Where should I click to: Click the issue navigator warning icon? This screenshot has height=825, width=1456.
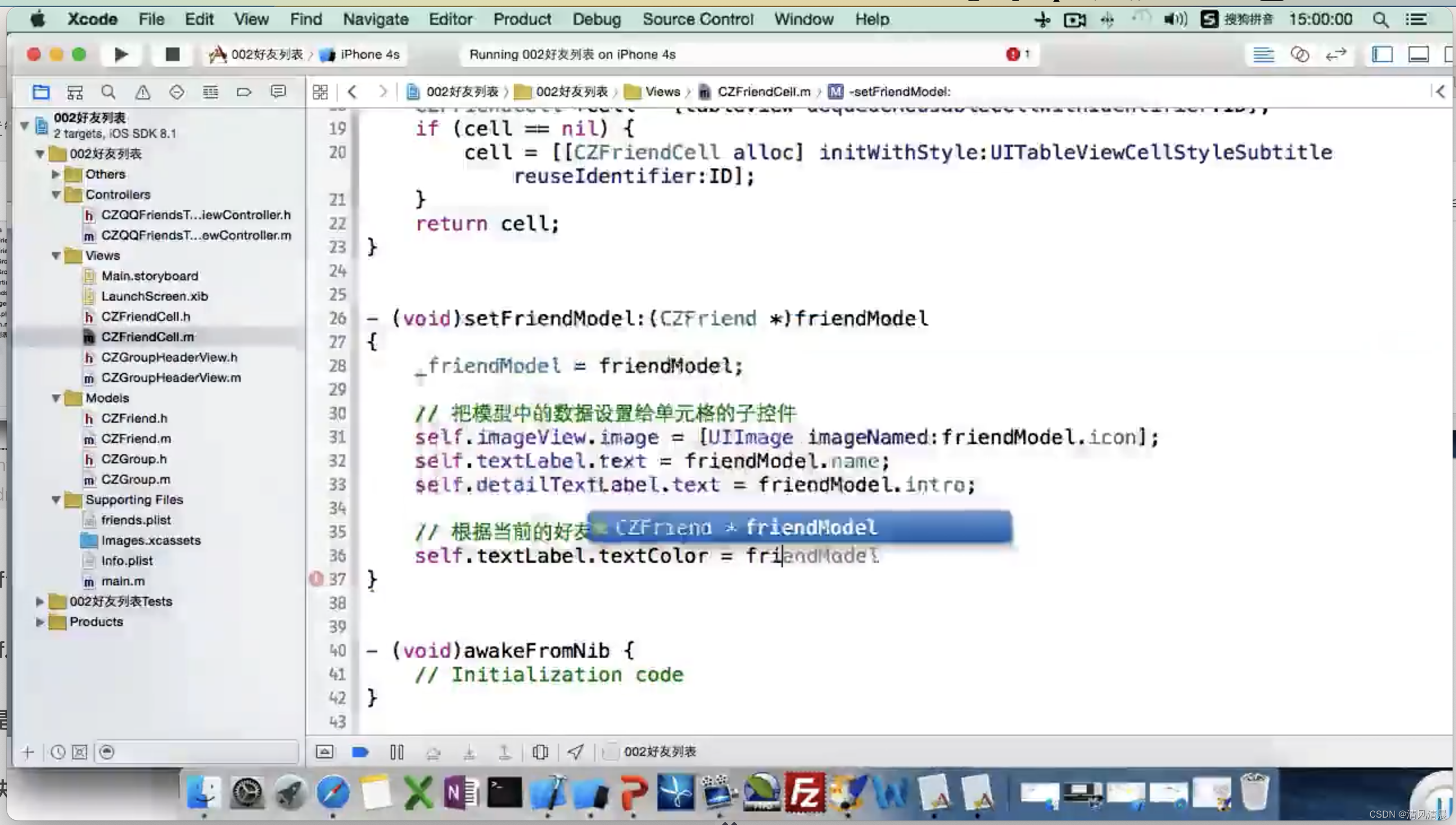[142, 91]
